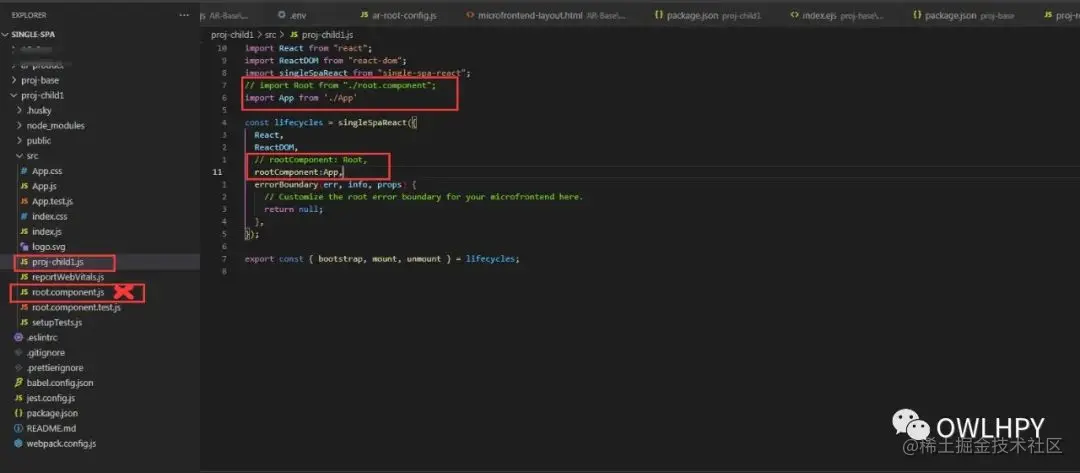
Task: Click the info icon beside README.md
Action: point(19,428)
